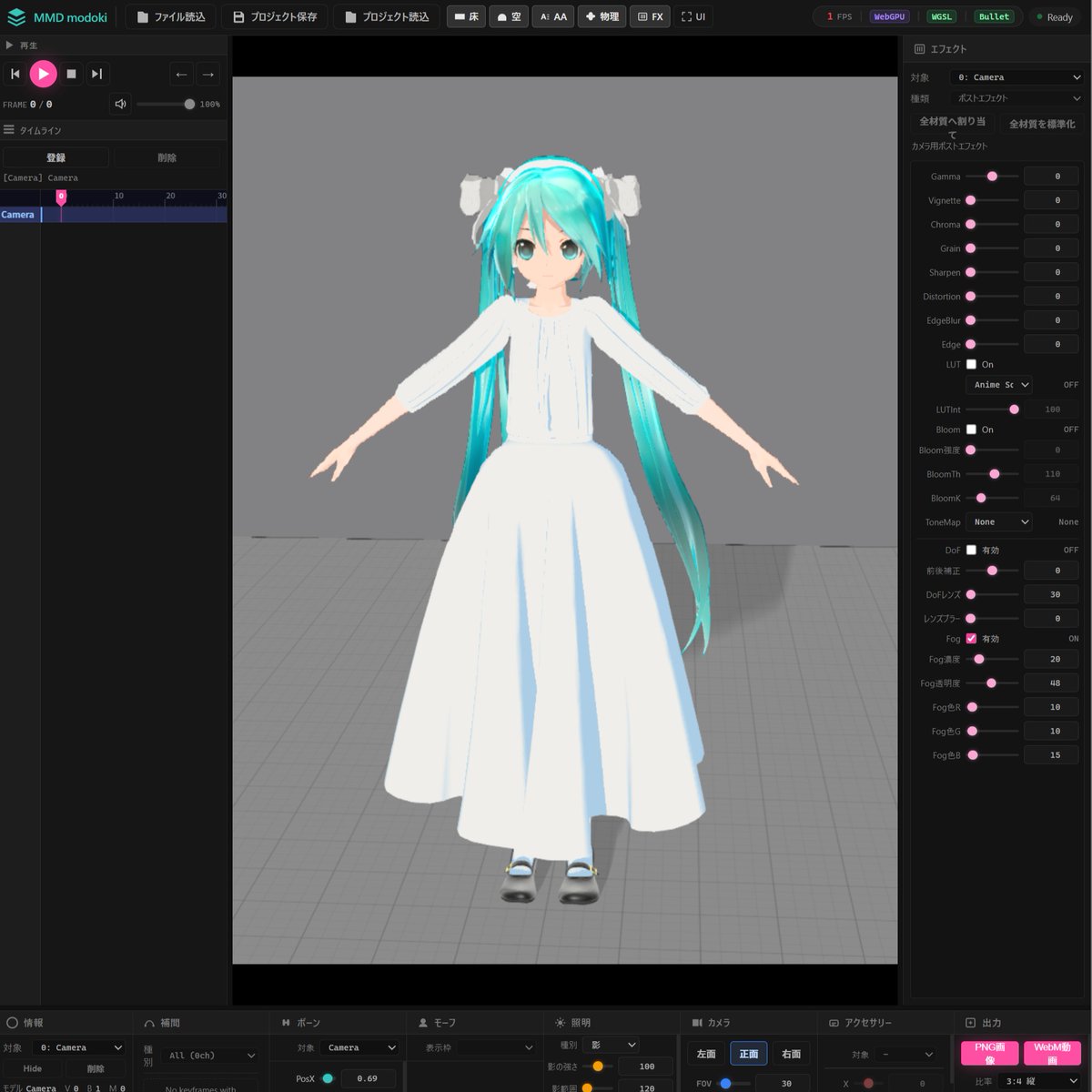Toggle the 空 sky display
The width and height of the screenshot is (1092, 1092).
click(509, 16)
